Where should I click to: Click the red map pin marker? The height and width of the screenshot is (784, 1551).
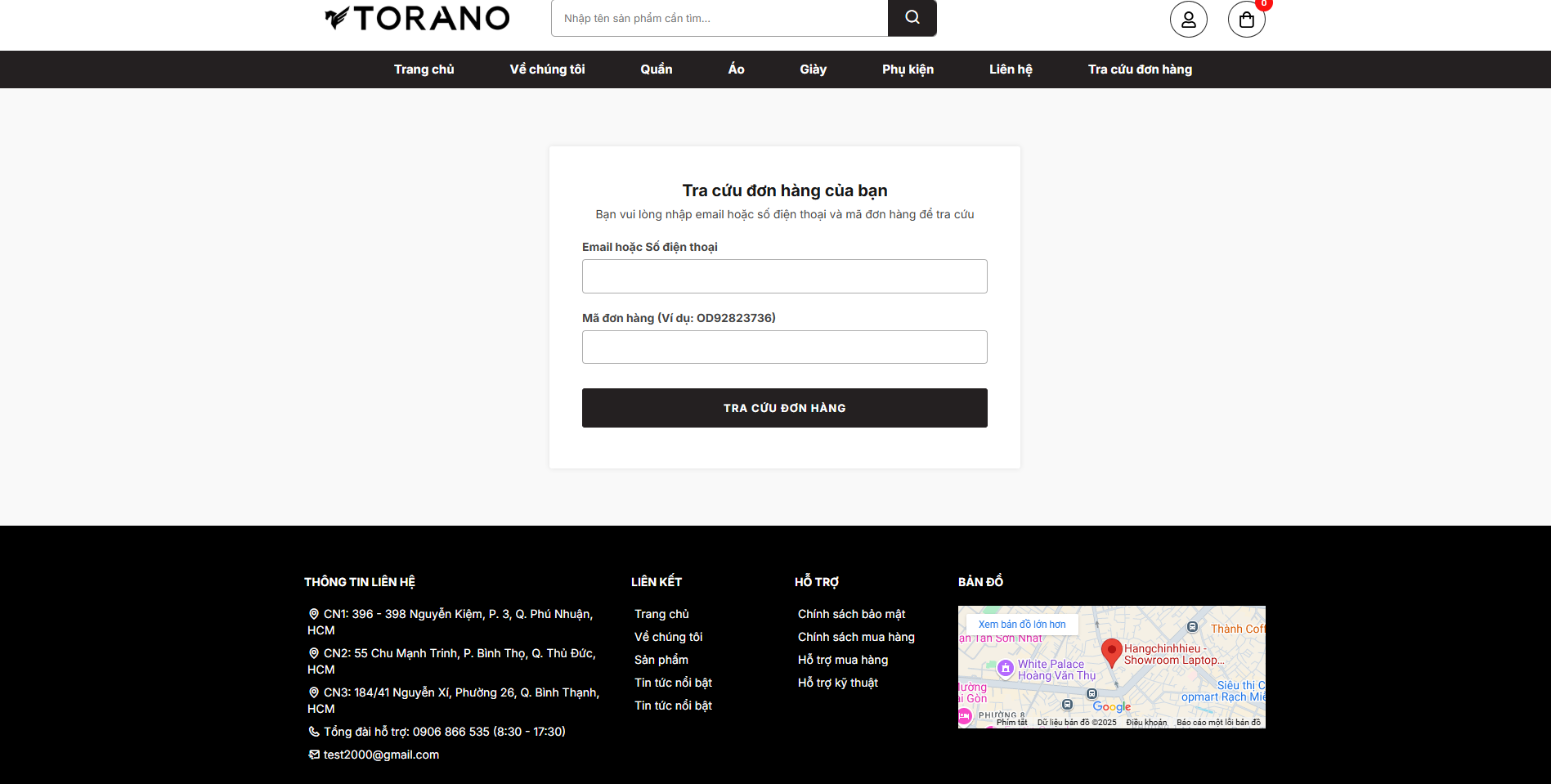pos(1111,652)
